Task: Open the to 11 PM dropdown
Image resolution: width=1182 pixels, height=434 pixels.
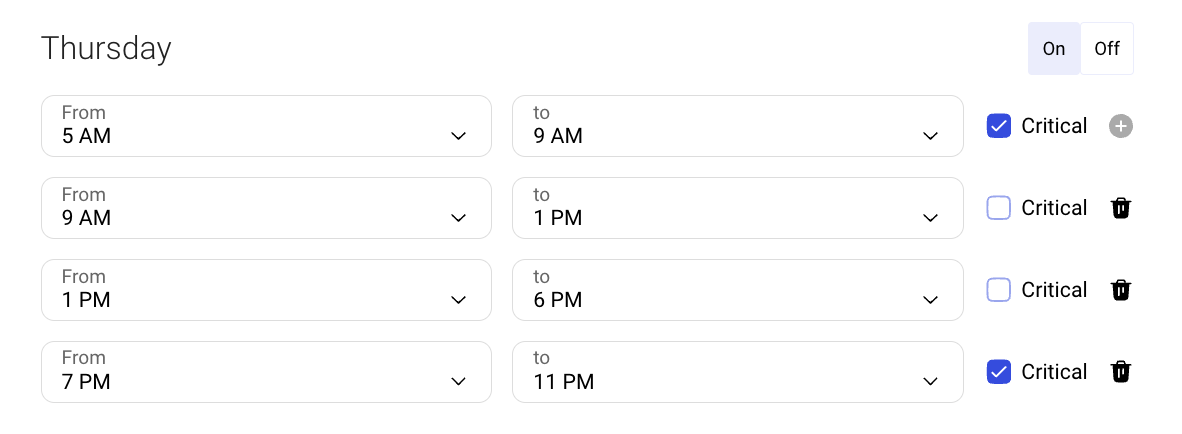Action: click(737, 372)
